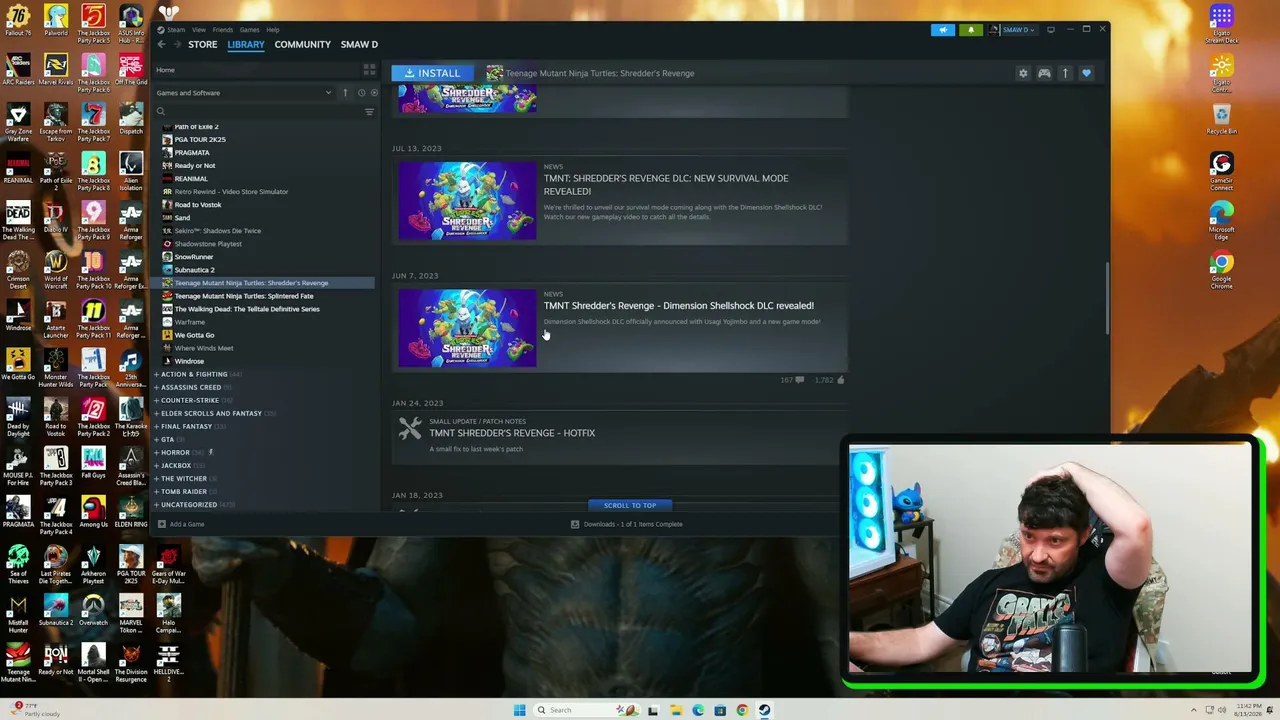Switch library to collections grid view

(x=369, y=70)
